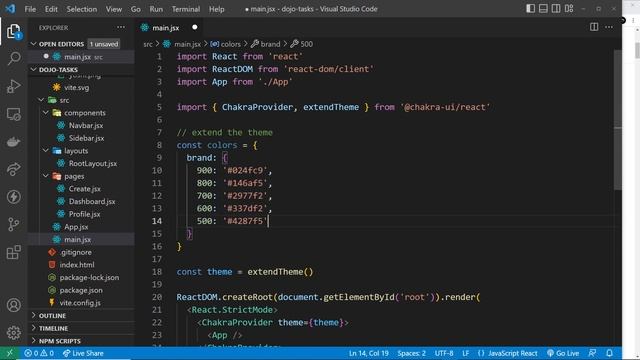This screenshot has width=640, height=360.
Task: Open the Search view in activity bar
Action: (13, 58)
